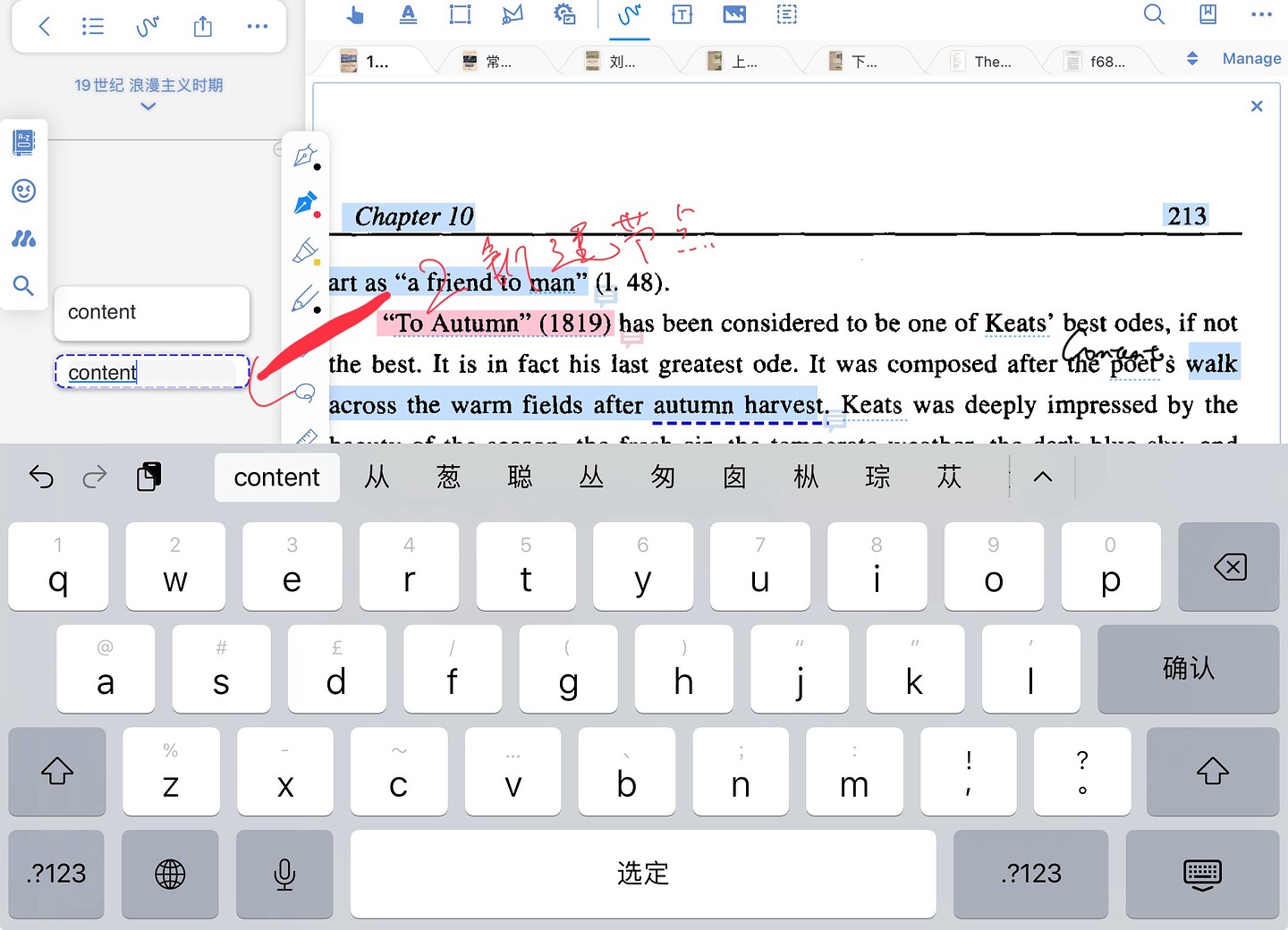Choose the candidate character 从
Screen dimensions: 1288x930
(x=377, y=477)
